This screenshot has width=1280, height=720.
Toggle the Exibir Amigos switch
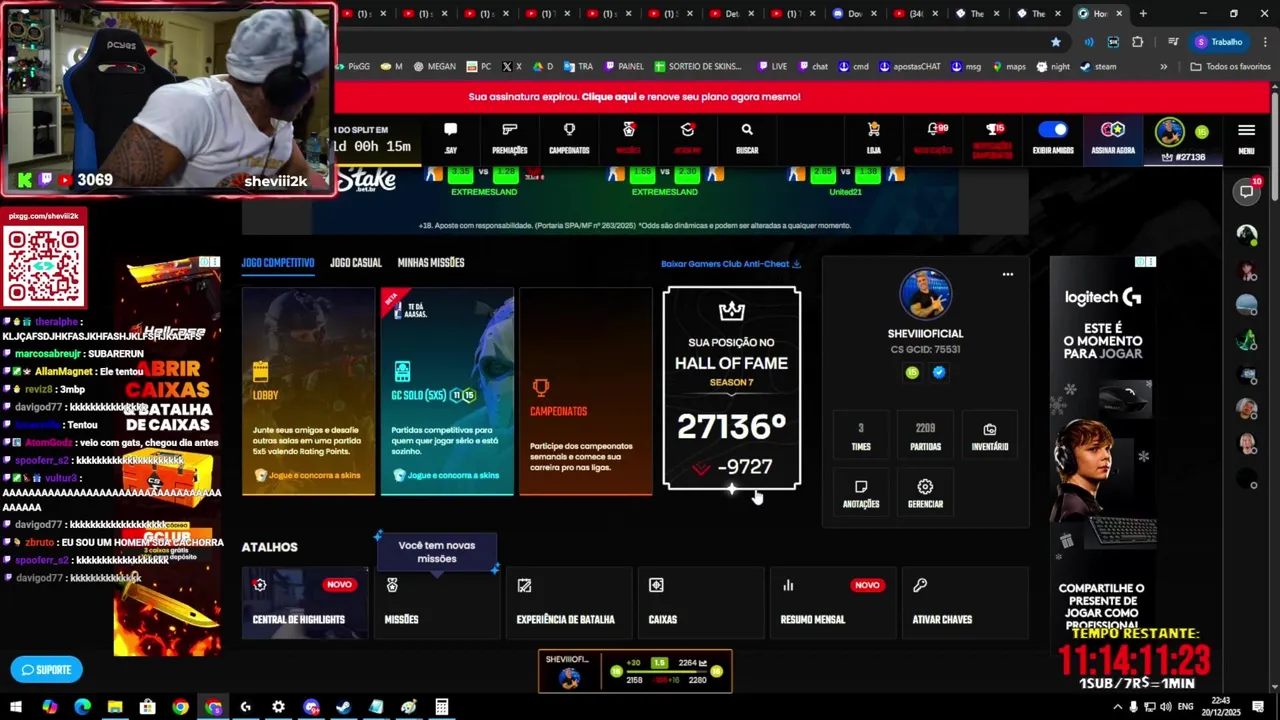point(1053,130)
